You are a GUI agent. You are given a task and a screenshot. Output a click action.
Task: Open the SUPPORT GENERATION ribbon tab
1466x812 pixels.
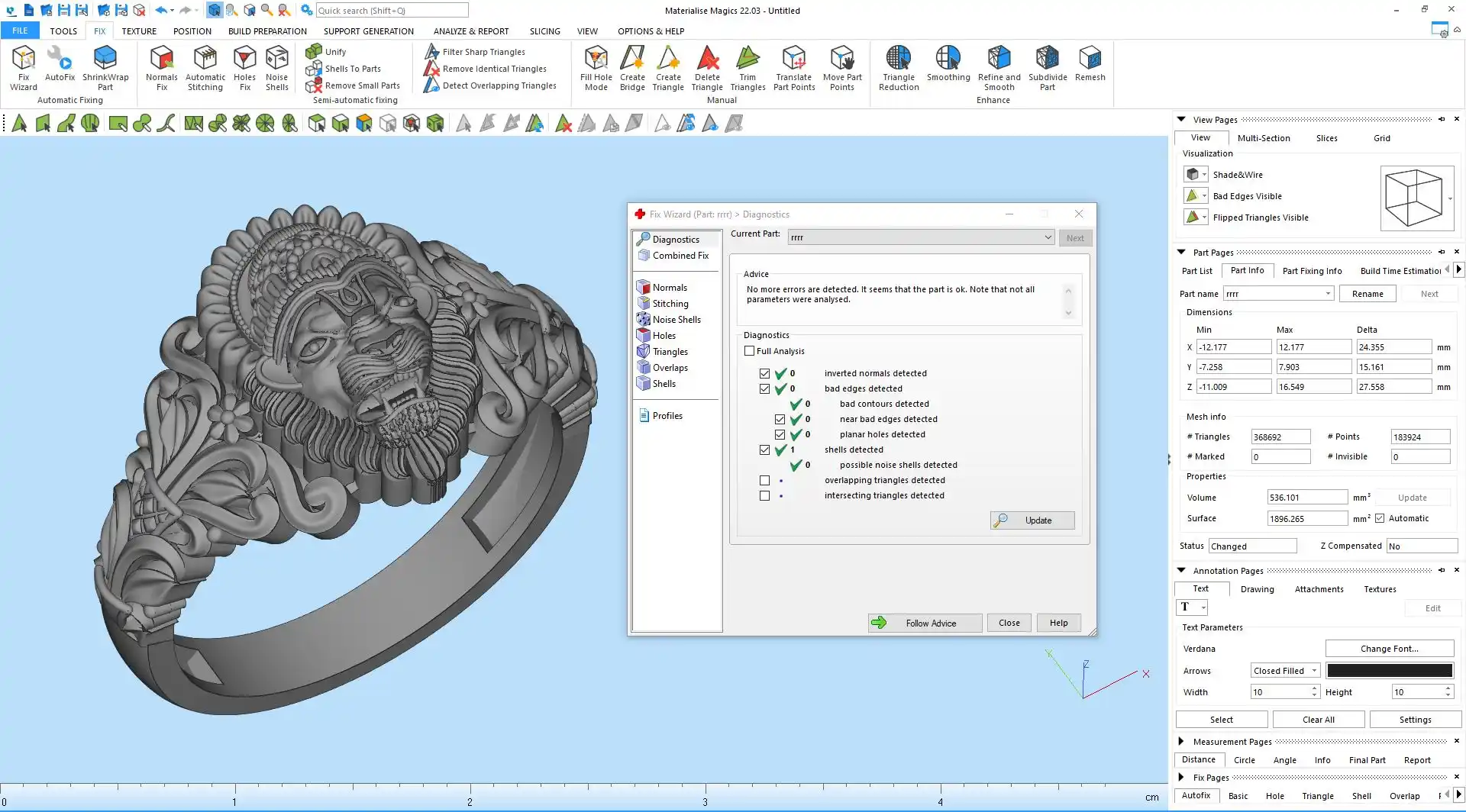point(368,31)
